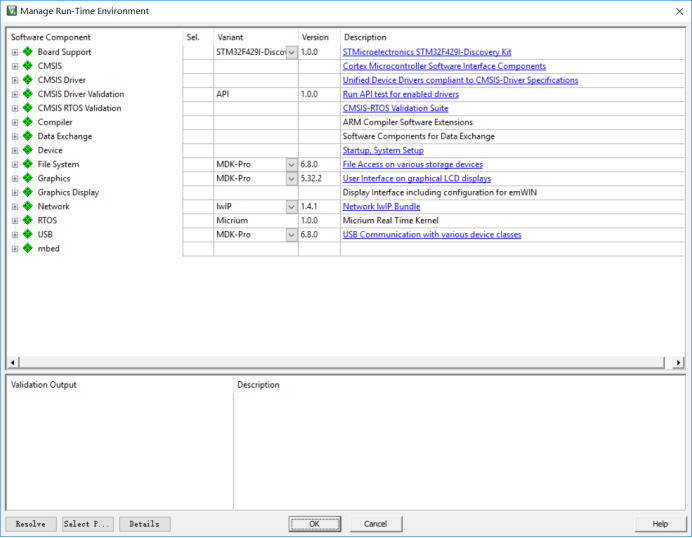Open the Board Support variant dropdown
Viewport: 692px width, 538px height.
pos(292,52)
